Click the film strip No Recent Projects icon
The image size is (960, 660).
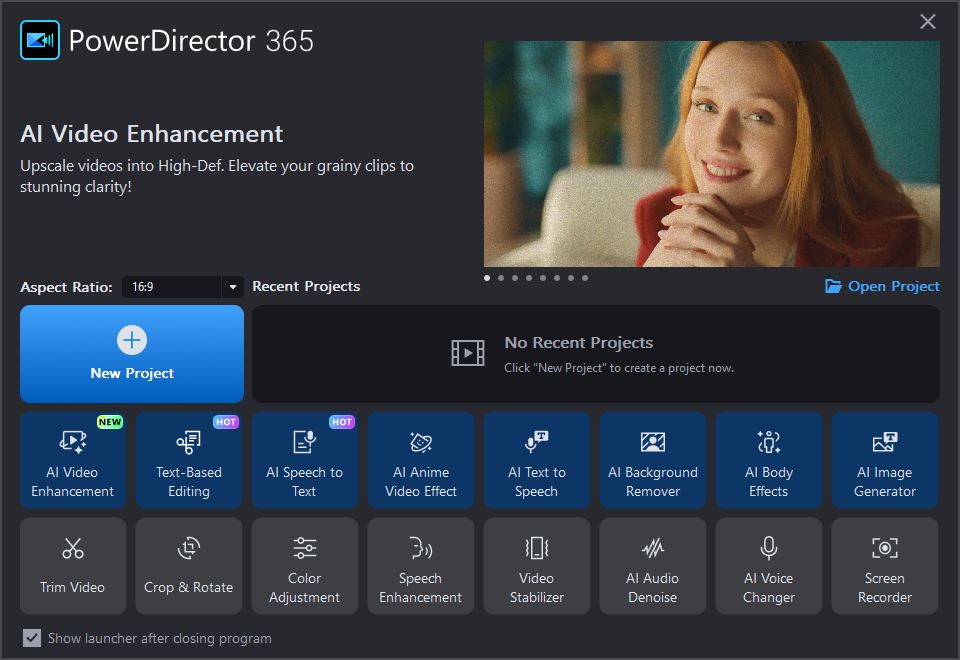pyautogui.click(x=468, y=353)
